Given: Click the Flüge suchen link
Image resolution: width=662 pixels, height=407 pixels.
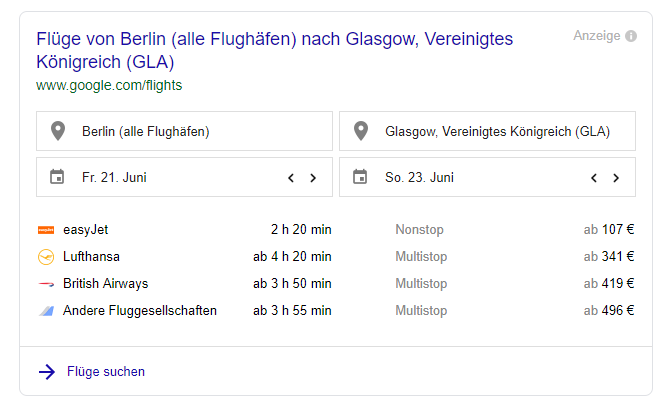Looking at the screenshot, I should (x=106, y=372).
